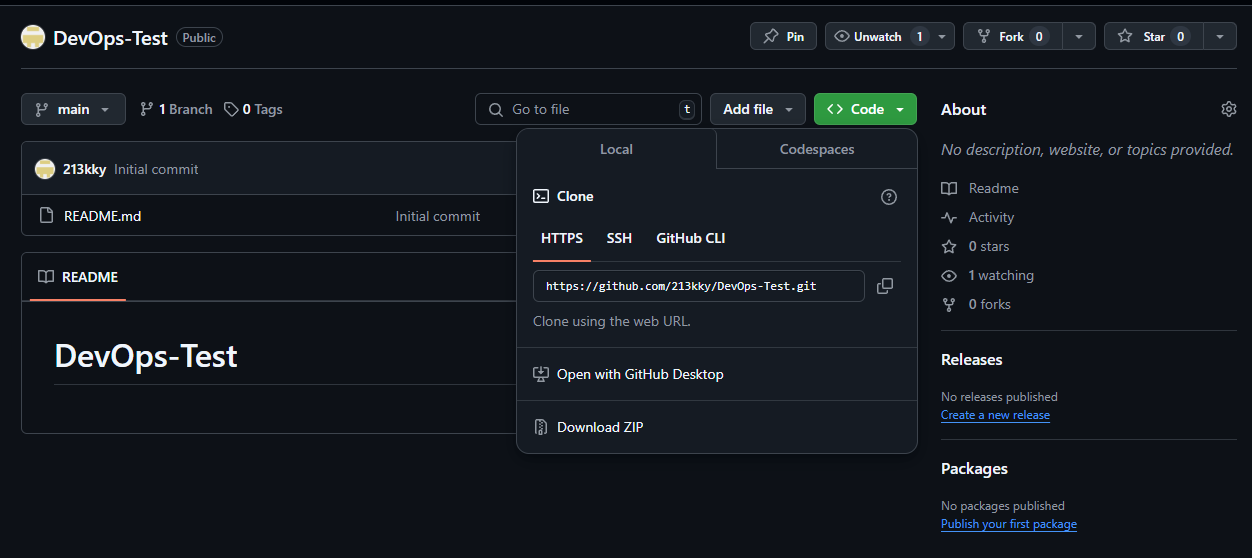Expand the Unwatch notifications dropdown arrow
This screenshot has height=558, width=1252.
942,36
